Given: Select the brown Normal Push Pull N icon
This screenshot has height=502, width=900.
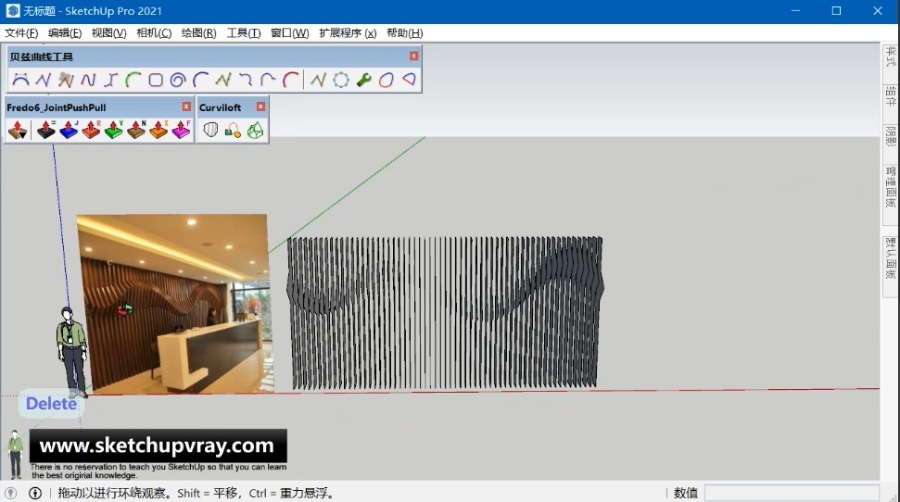Looking at the screenshot, I should [x=136, y=130].
